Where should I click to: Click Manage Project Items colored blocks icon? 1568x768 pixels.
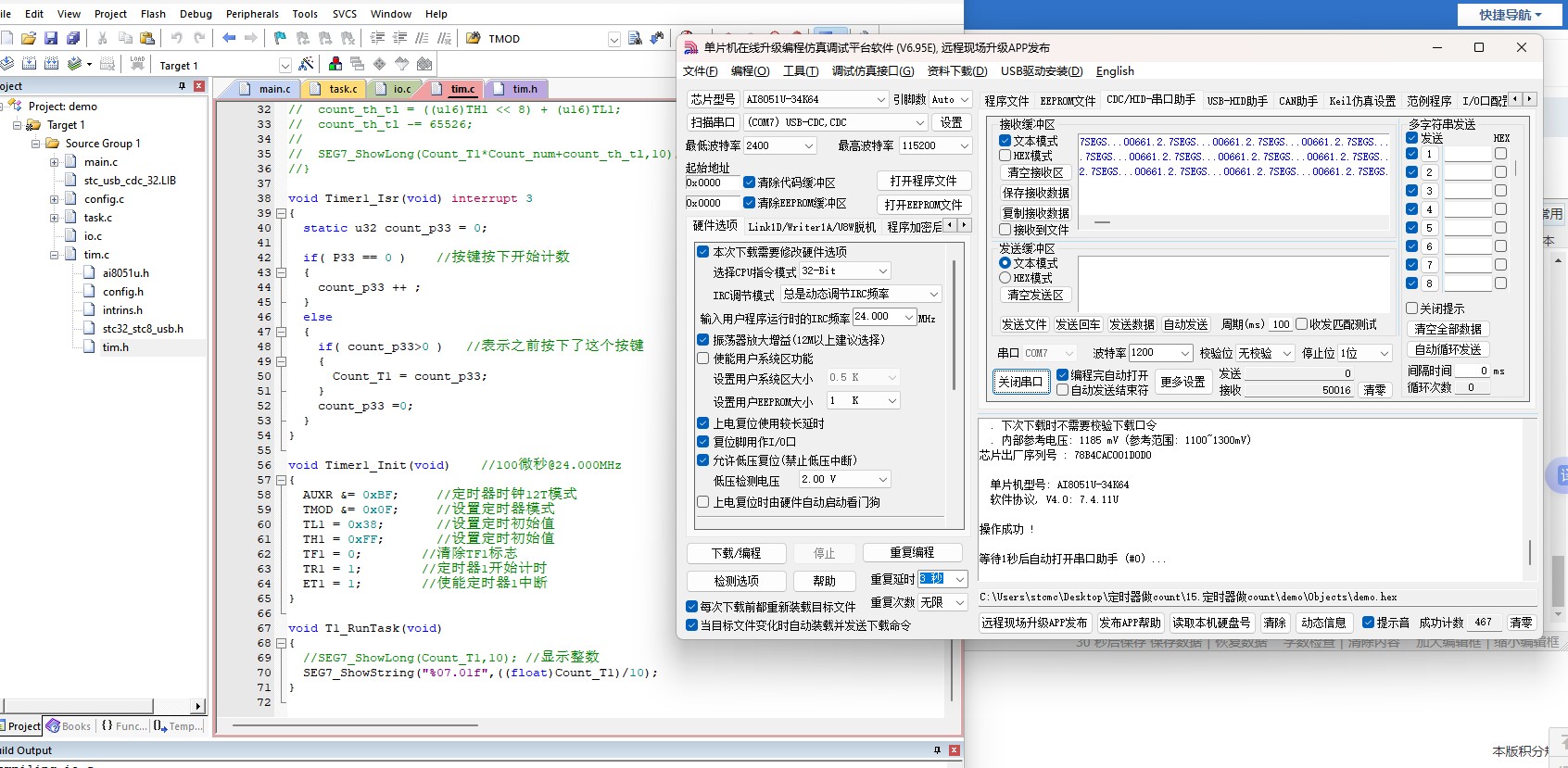335,64
